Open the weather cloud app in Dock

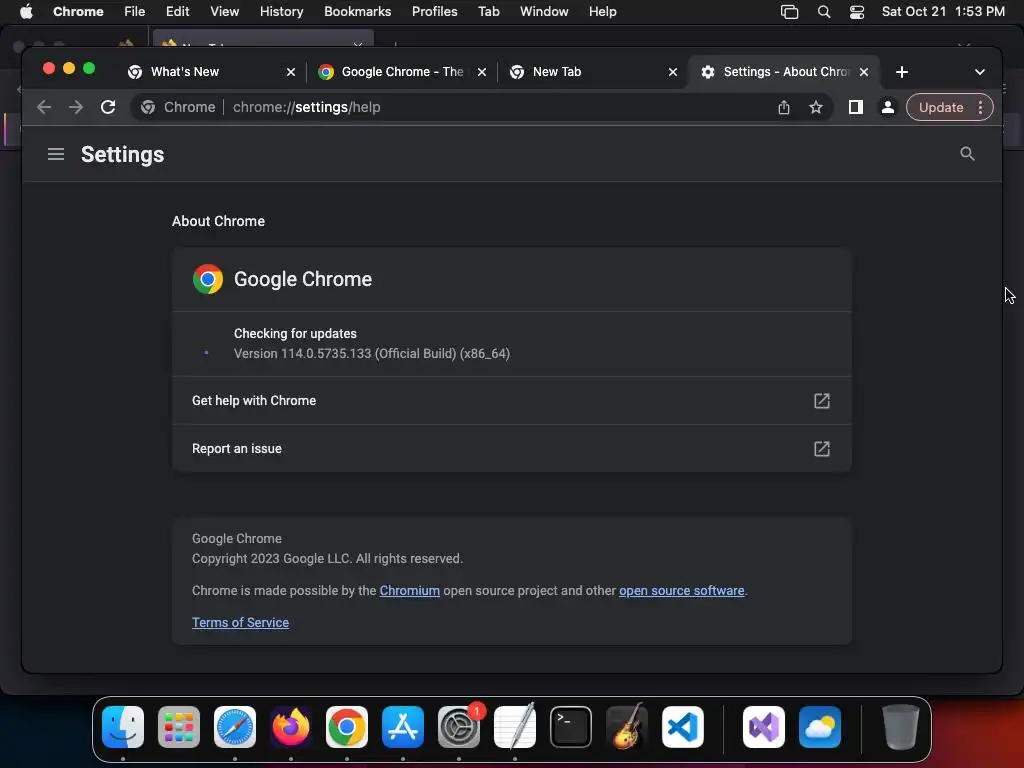click(820, 727)
